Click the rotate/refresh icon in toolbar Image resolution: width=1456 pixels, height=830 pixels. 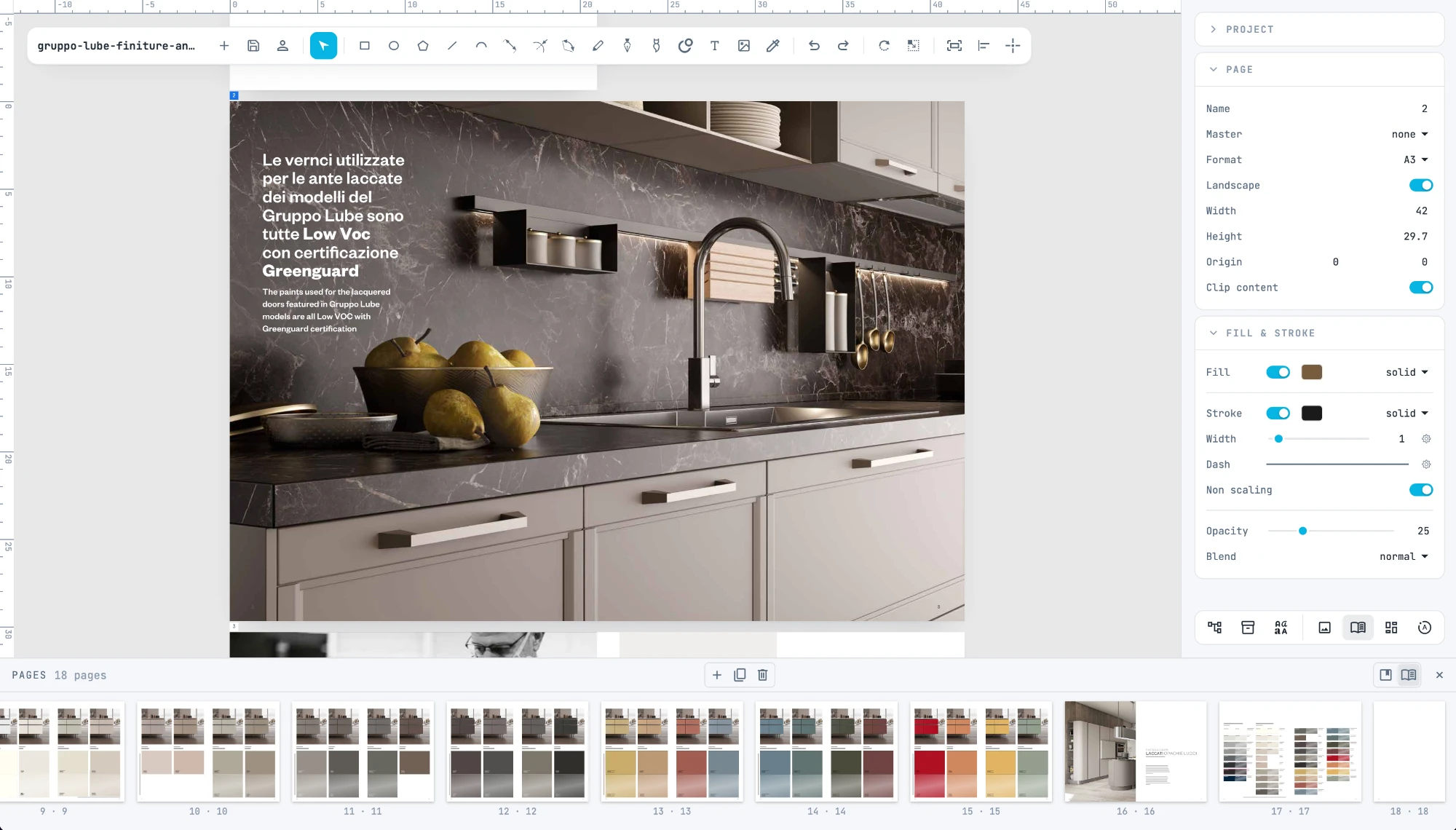pos(884,46)
